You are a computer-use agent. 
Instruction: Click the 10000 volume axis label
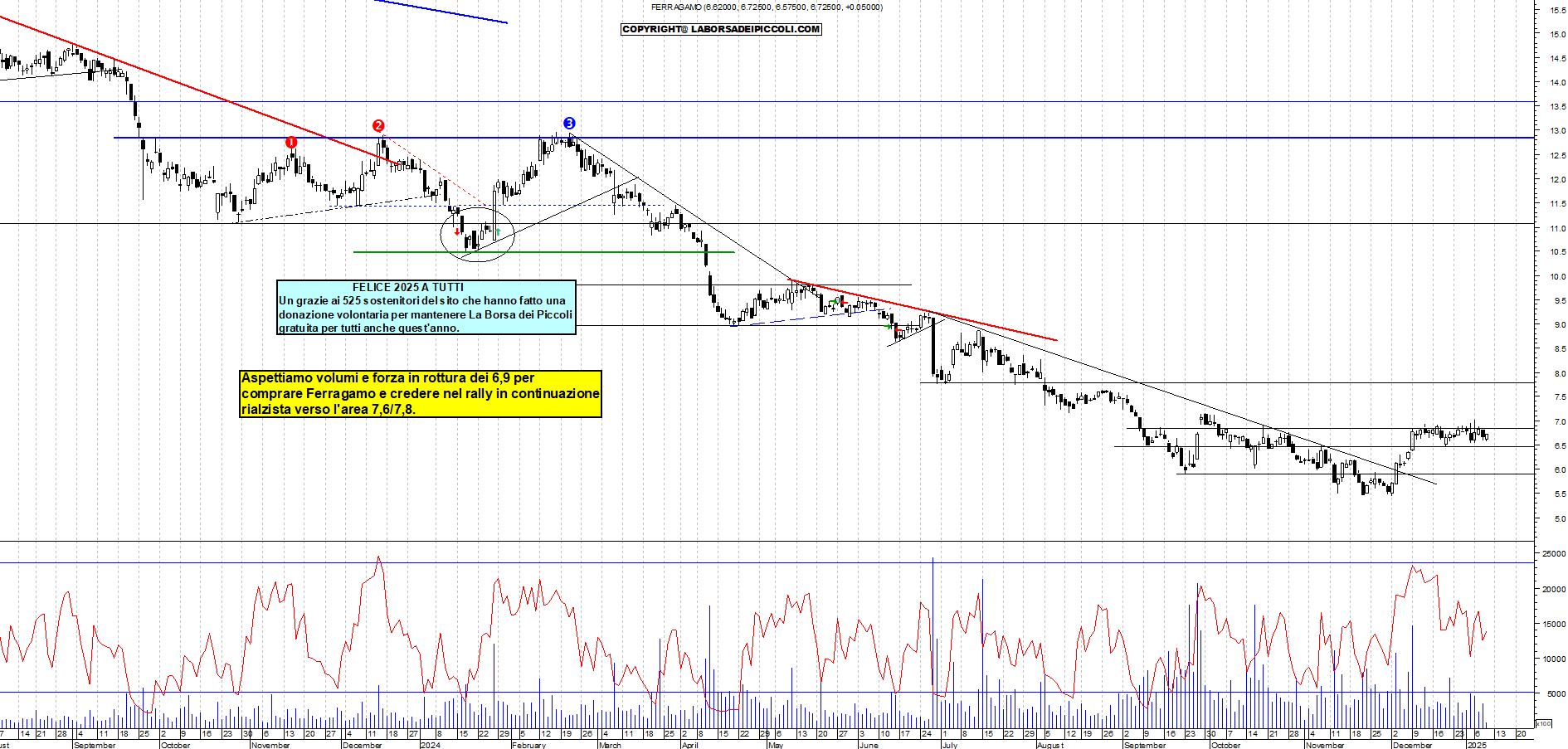[1553, 659]
